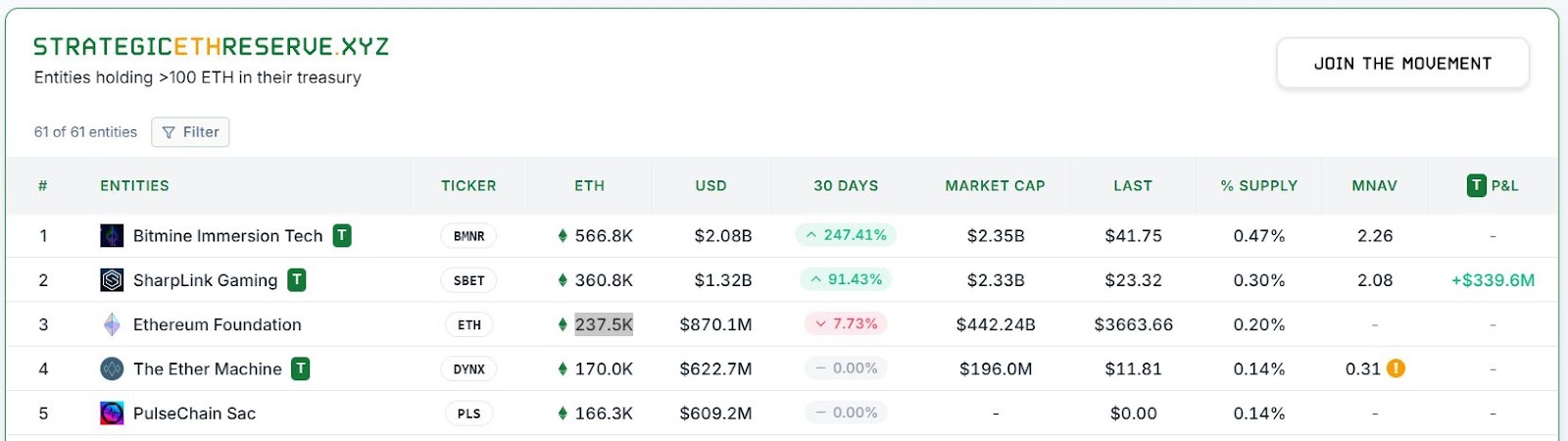The height and width of the screenshot is (441, 1568).
Task: Click the highlighted 237.5K ETH value
Action: [x=604, y=324]
